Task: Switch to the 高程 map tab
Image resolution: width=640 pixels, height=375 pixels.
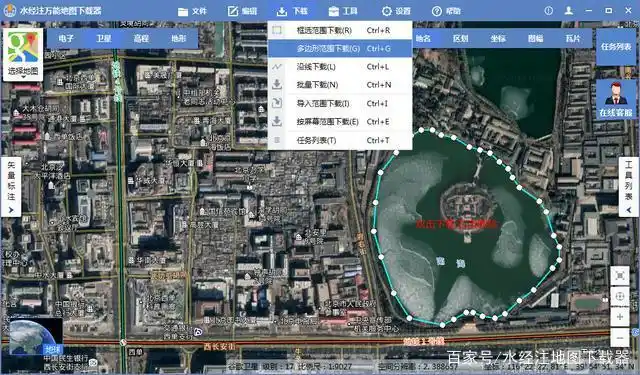Action: coord(141,38)
